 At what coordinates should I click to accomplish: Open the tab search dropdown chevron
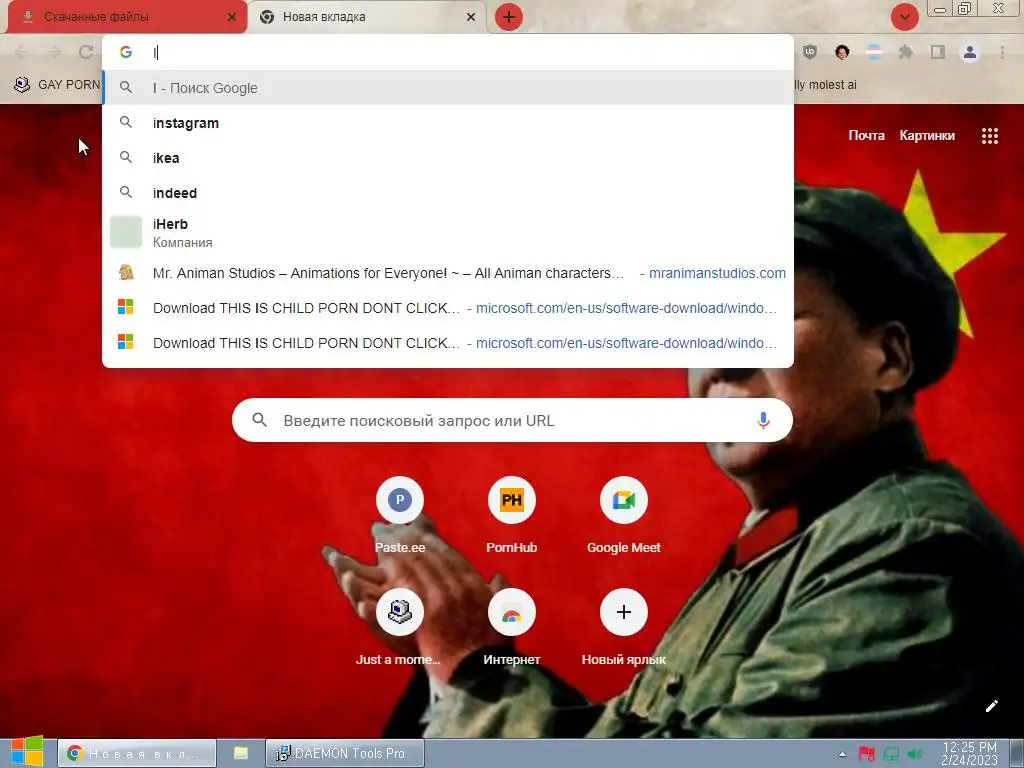point(904,17)
